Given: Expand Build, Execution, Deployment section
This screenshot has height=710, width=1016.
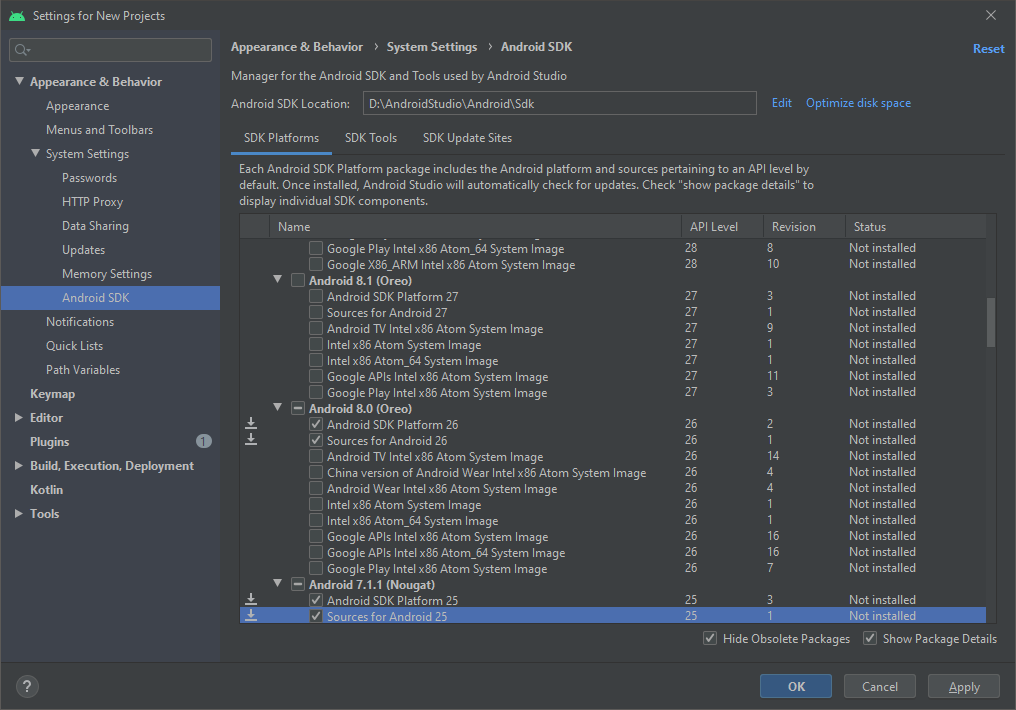Looking at the screenshot, I should (18, 466).
